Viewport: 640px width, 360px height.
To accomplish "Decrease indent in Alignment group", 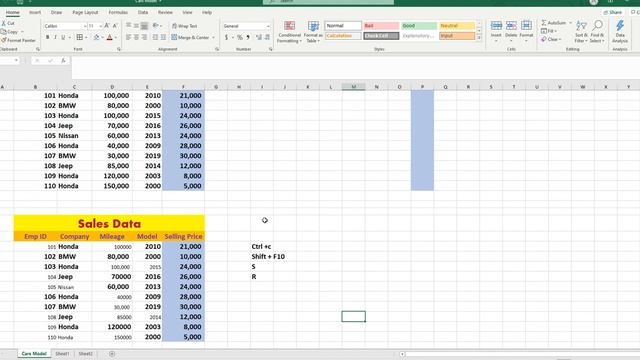I will [156, 38].
